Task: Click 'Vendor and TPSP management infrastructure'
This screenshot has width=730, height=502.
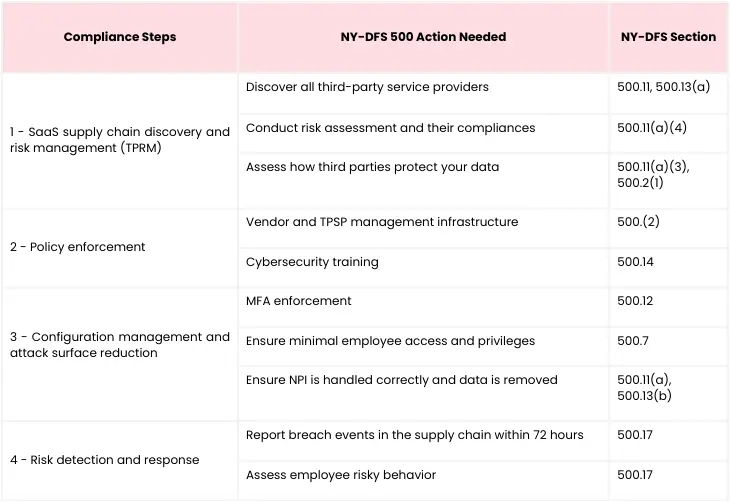Action: [382, 222]
